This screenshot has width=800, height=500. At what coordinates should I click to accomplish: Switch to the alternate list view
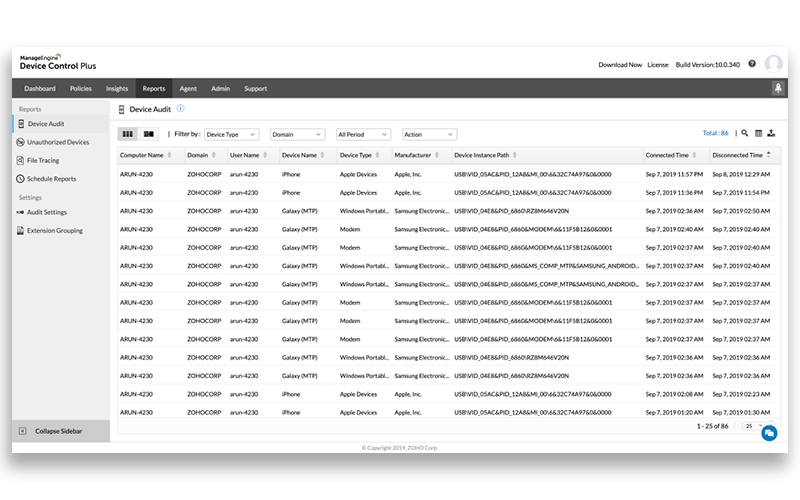[149, 133]
